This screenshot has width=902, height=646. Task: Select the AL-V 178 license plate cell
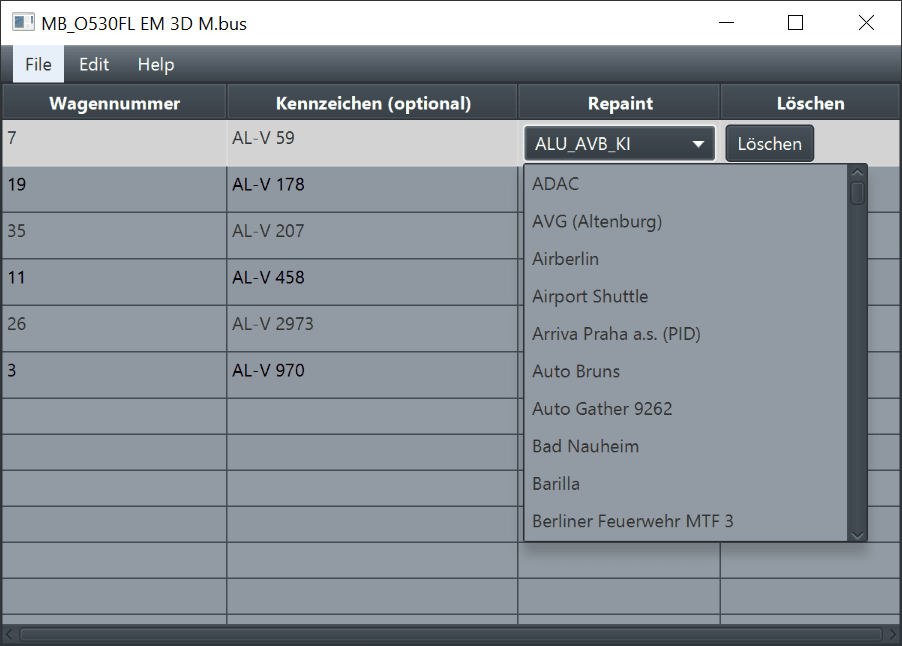pyautogui.click(x=371, y=185)
